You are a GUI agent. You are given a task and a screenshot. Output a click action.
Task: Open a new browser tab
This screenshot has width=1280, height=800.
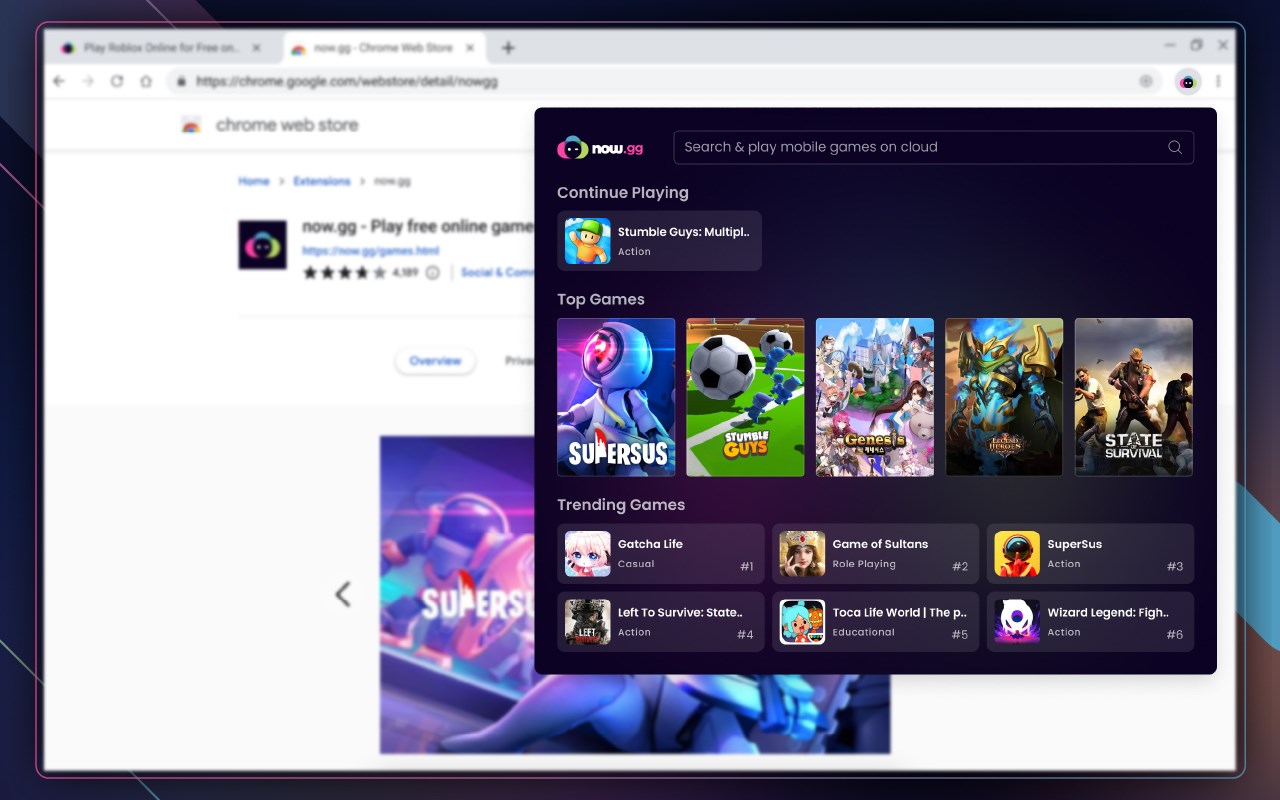tap(508, 48)
